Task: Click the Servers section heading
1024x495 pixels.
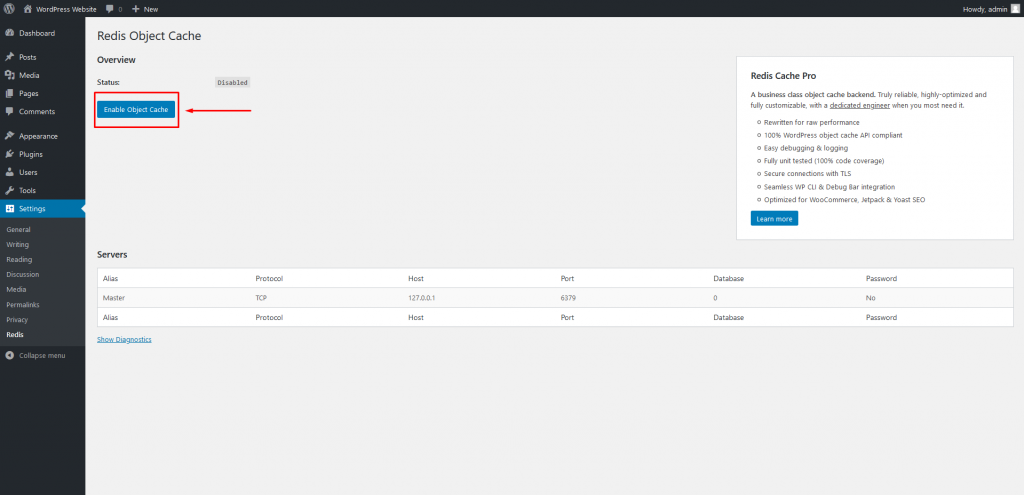Action: click(x=112, y=254)
